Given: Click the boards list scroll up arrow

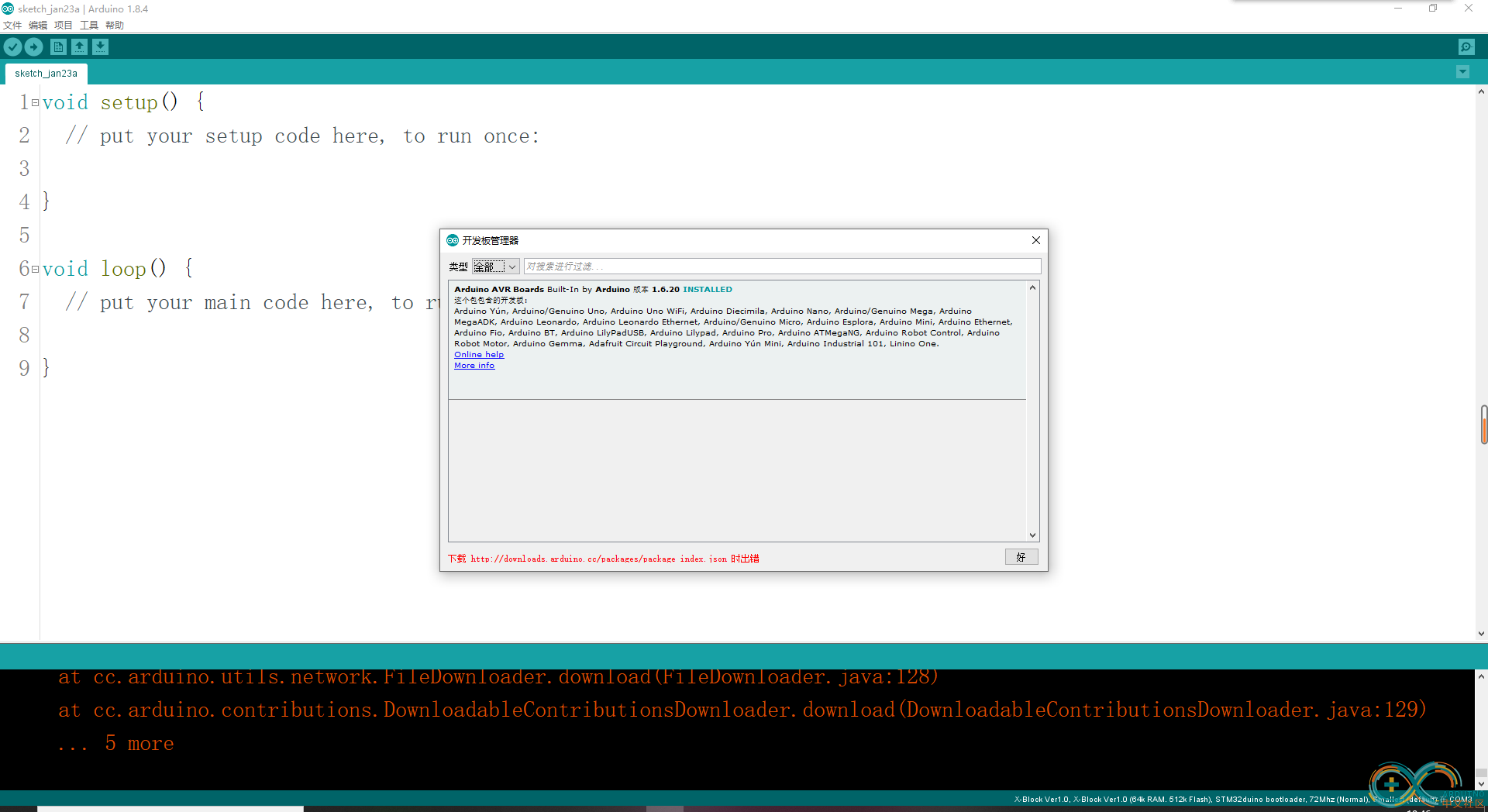Looking at the screenshot, I should [1032, 287].
